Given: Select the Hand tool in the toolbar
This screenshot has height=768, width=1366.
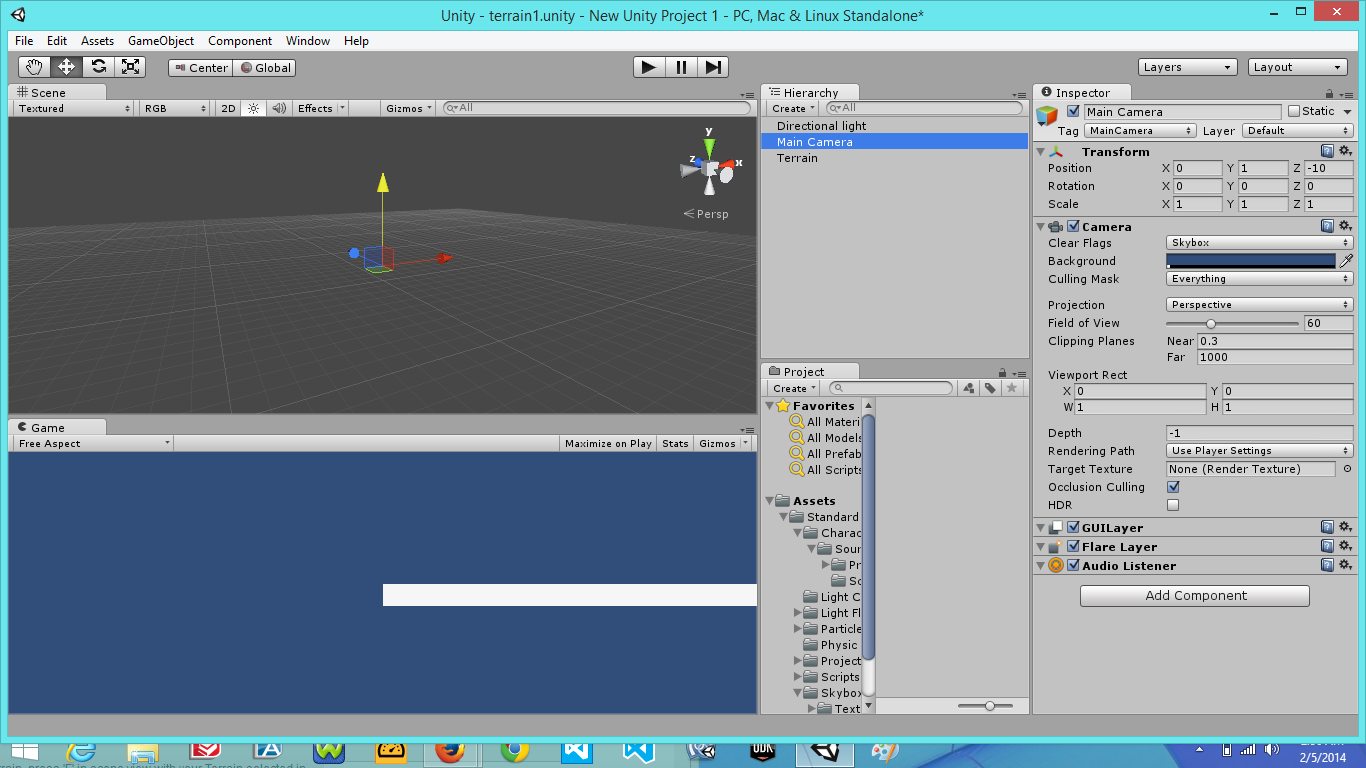Looking at the screenshot, I should coord(35,67).
